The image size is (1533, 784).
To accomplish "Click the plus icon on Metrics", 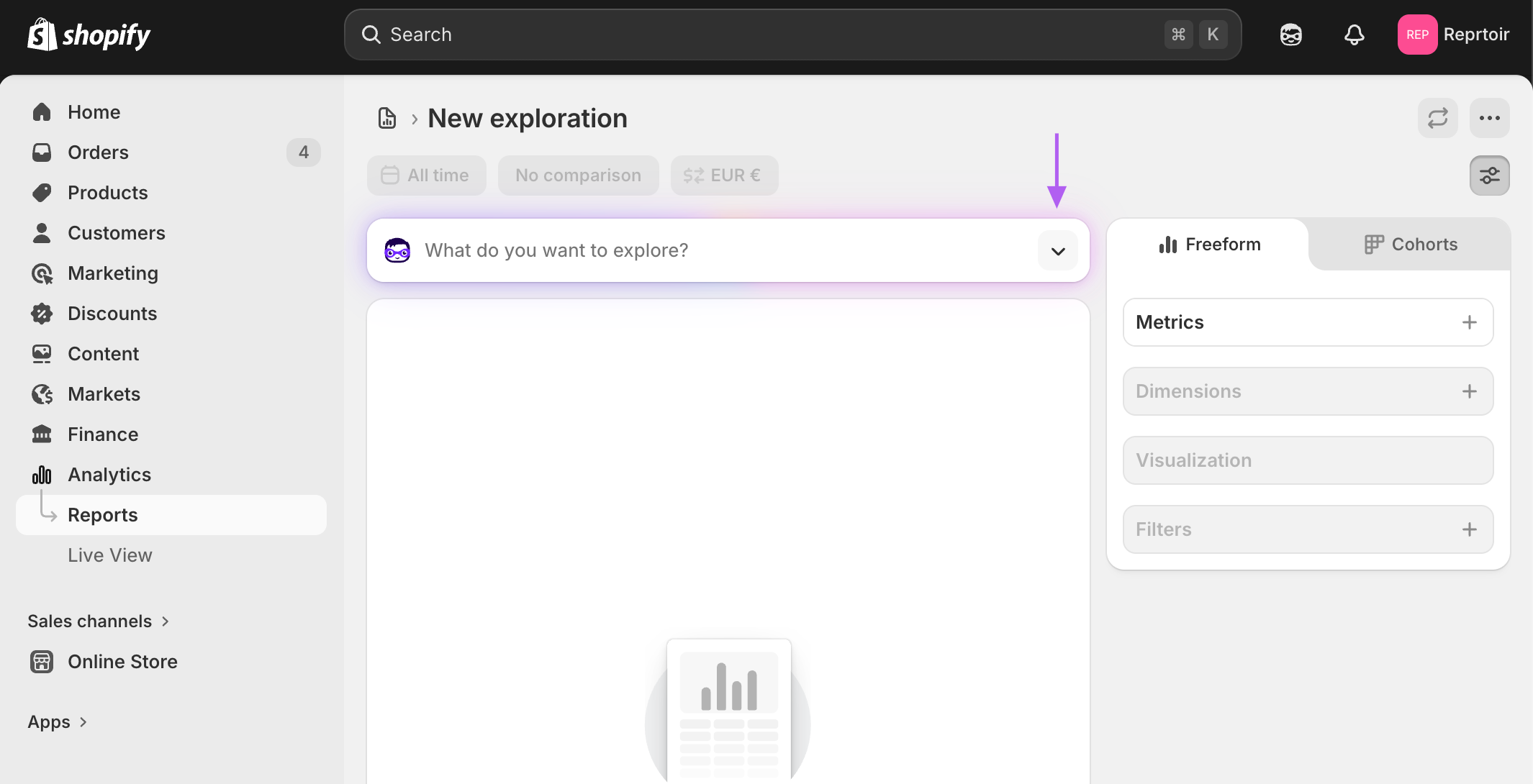I will 1469,322.
